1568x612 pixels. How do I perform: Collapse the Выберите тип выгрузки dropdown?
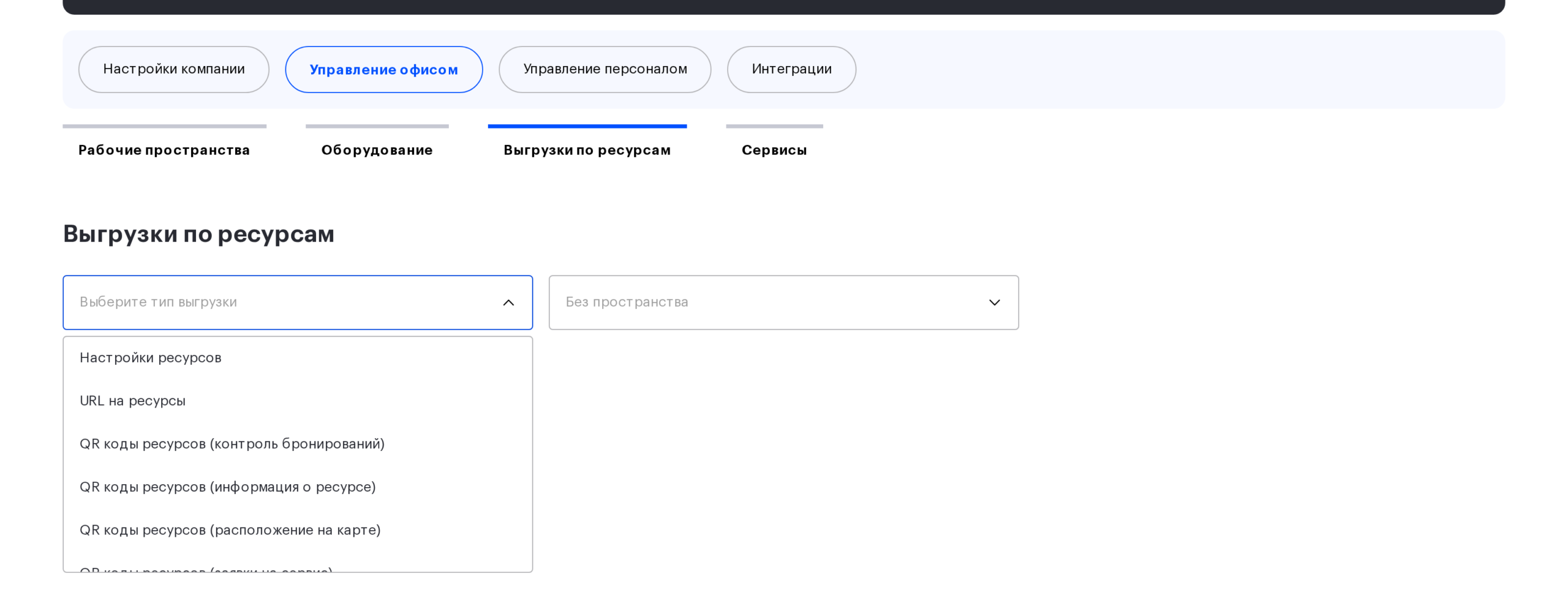(298, 302)
